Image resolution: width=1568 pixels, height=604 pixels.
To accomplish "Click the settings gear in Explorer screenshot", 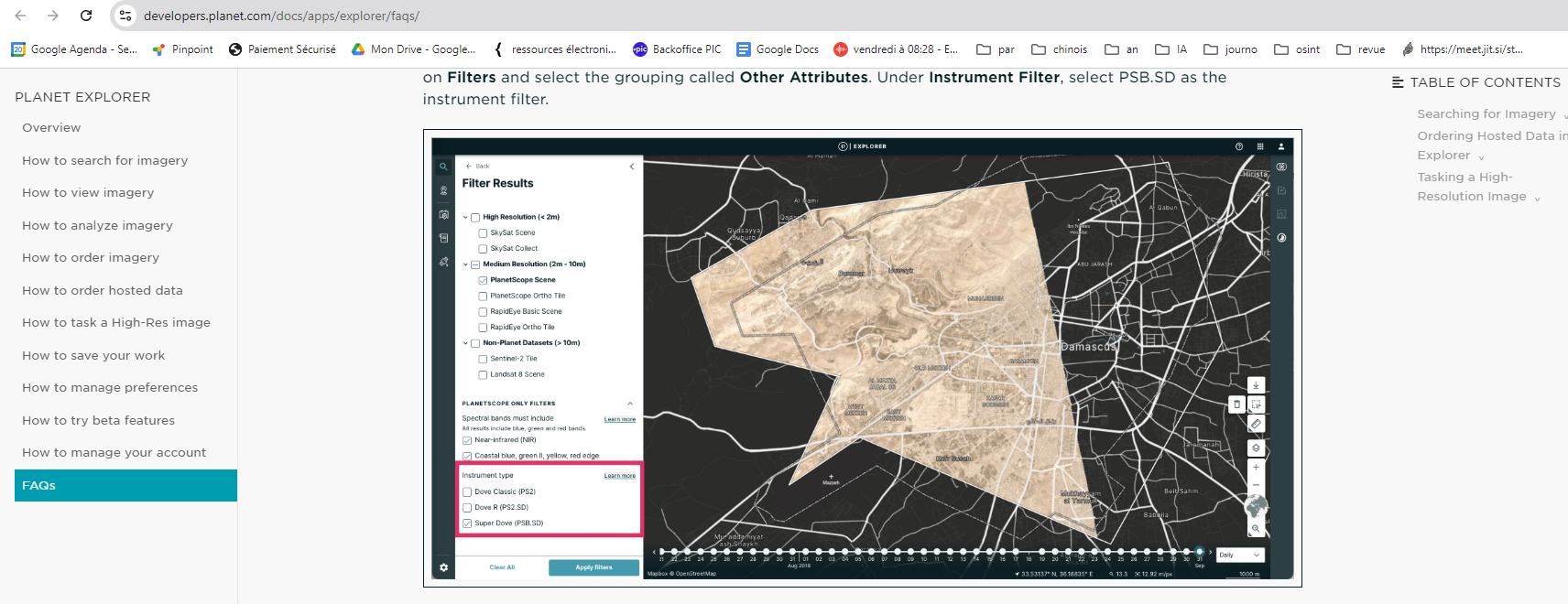I will [443, 567].
